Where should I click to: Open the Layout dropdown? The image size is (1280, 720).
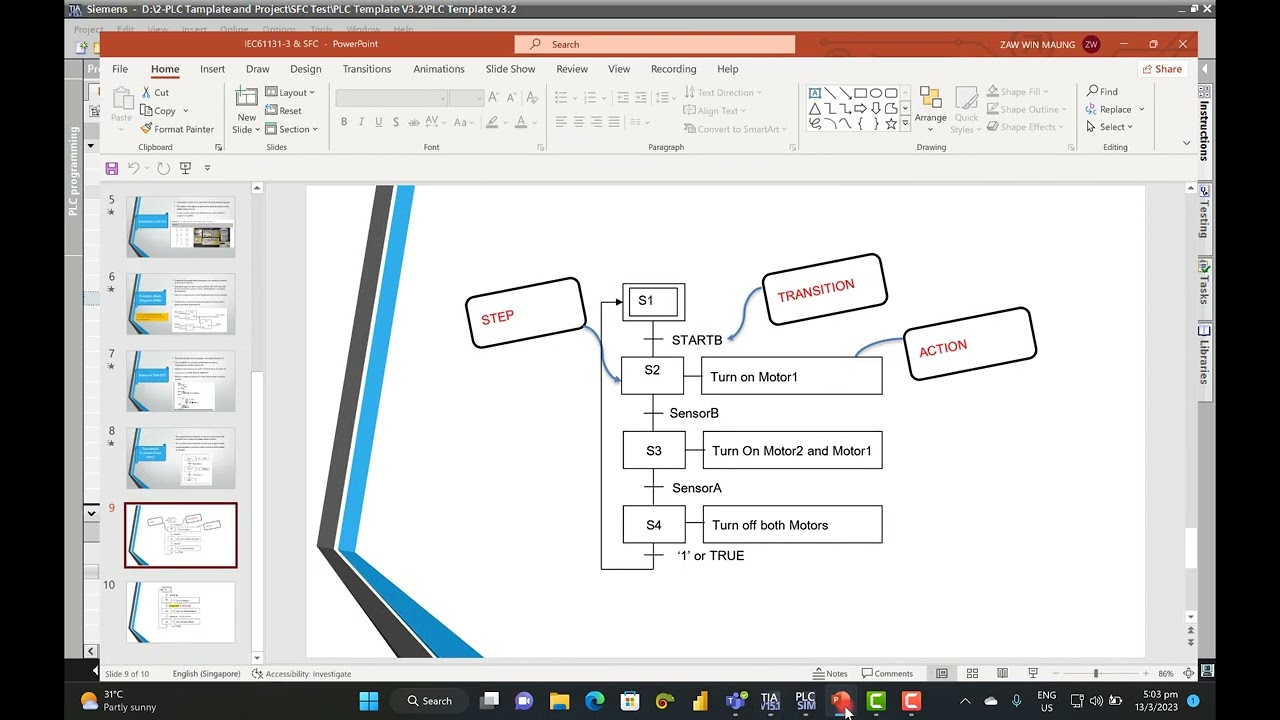coord(290,92)
